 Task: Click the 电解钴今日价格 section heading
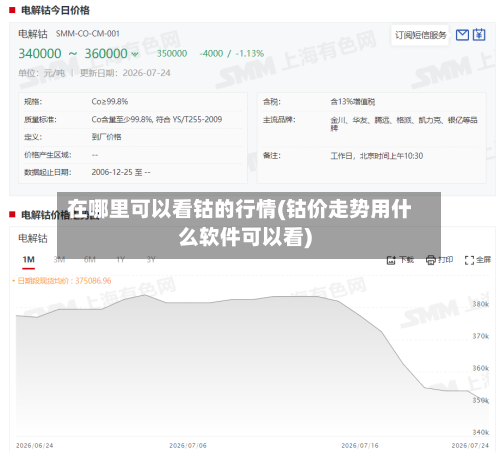coord(55,10)
